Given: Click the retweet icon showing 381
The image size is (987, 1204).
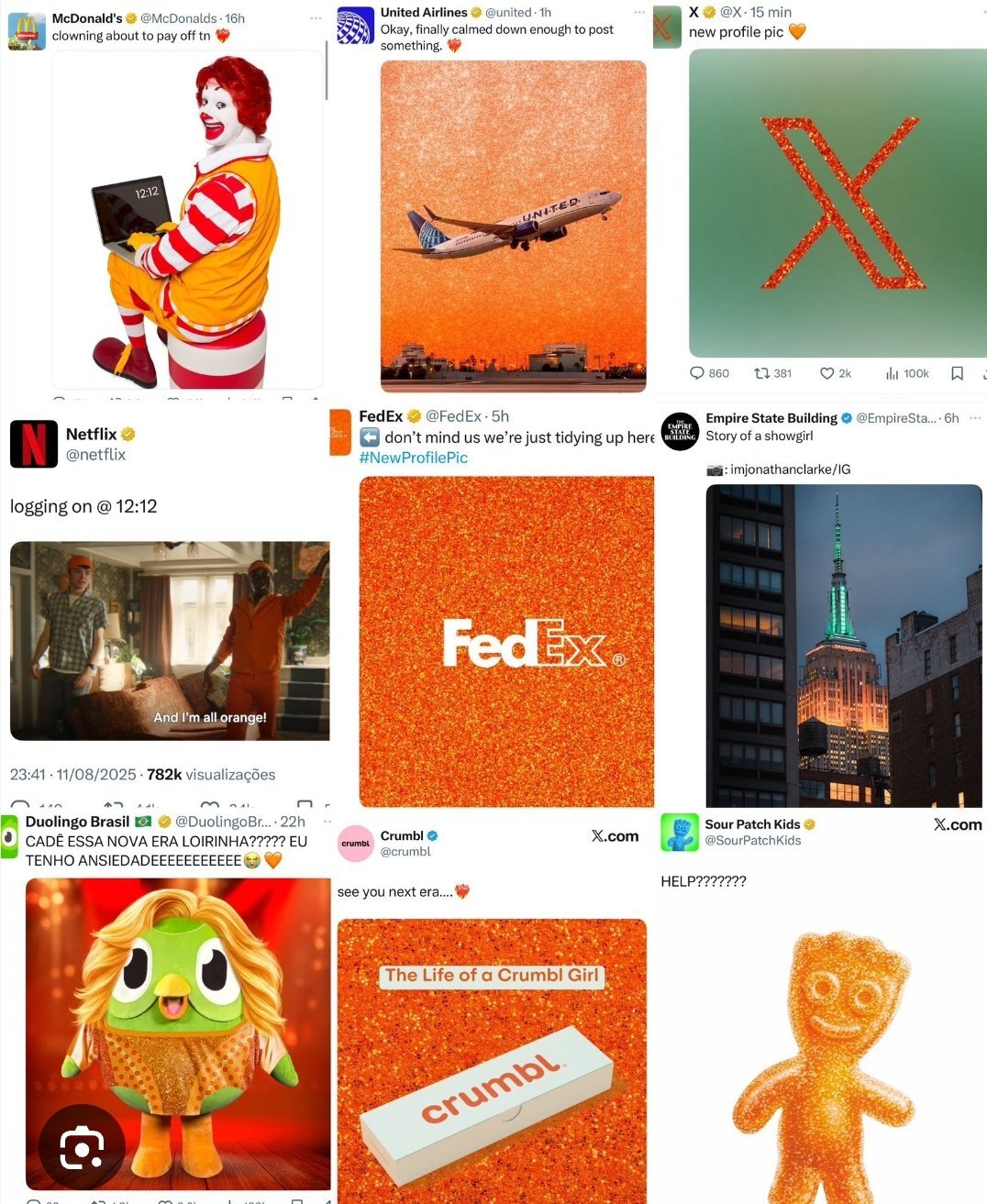Looking at the screenshot, I should click(761, 373).
